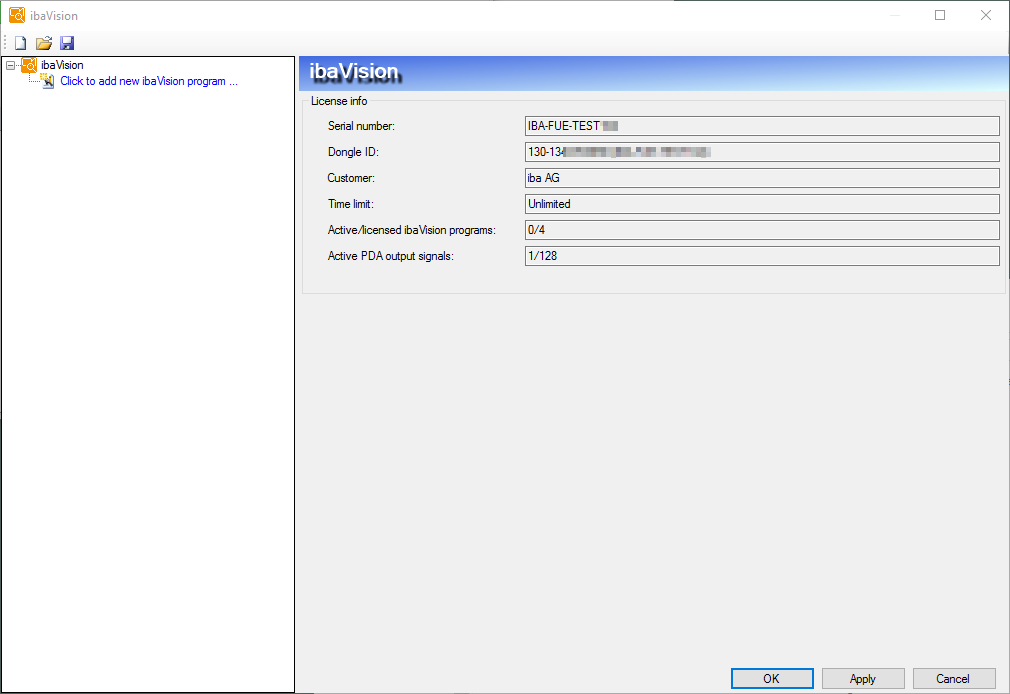
Task: Click the Apply button
Action: (x=862, y=679)
